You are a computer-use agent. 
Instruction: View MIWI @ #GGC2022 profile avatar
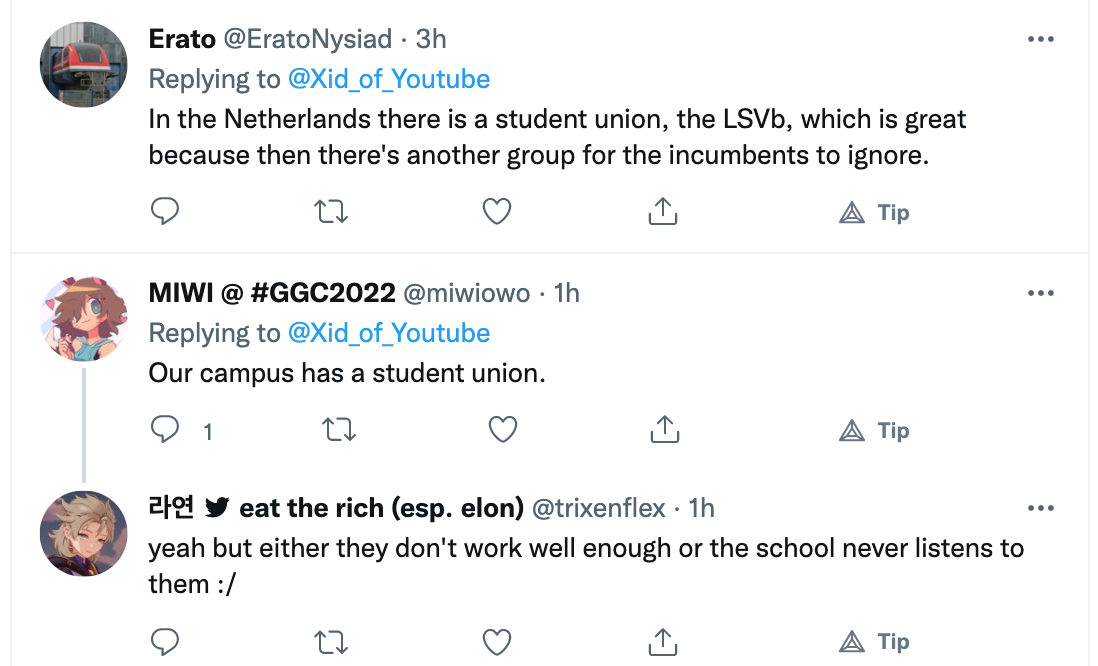point(84,319)
